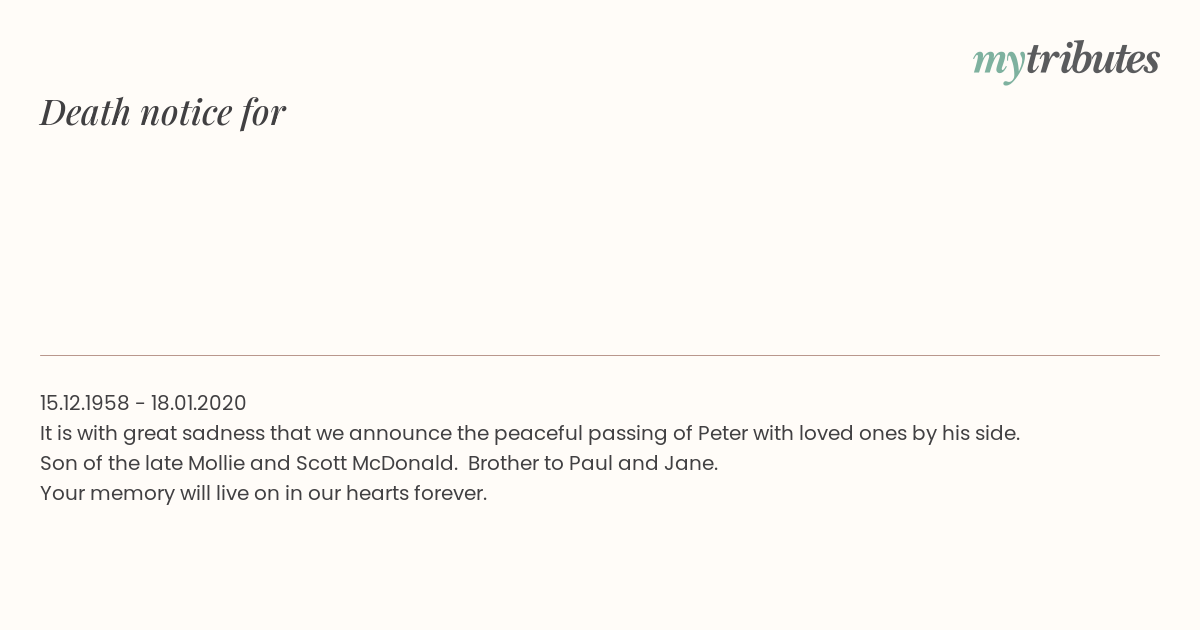Click the horizontal divider line

click(600, 355)
